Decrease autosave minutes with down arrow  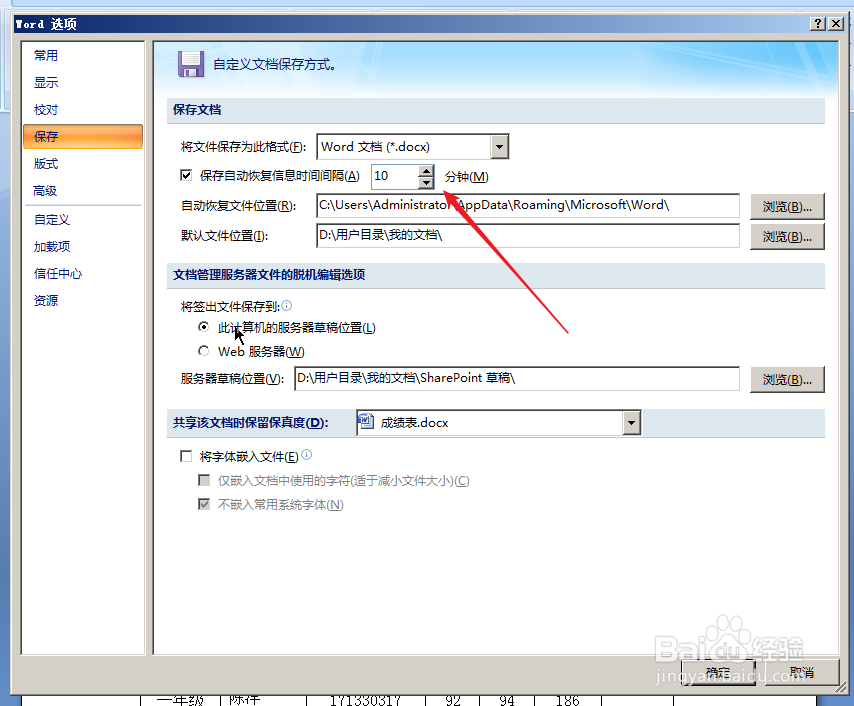point(426,182)
